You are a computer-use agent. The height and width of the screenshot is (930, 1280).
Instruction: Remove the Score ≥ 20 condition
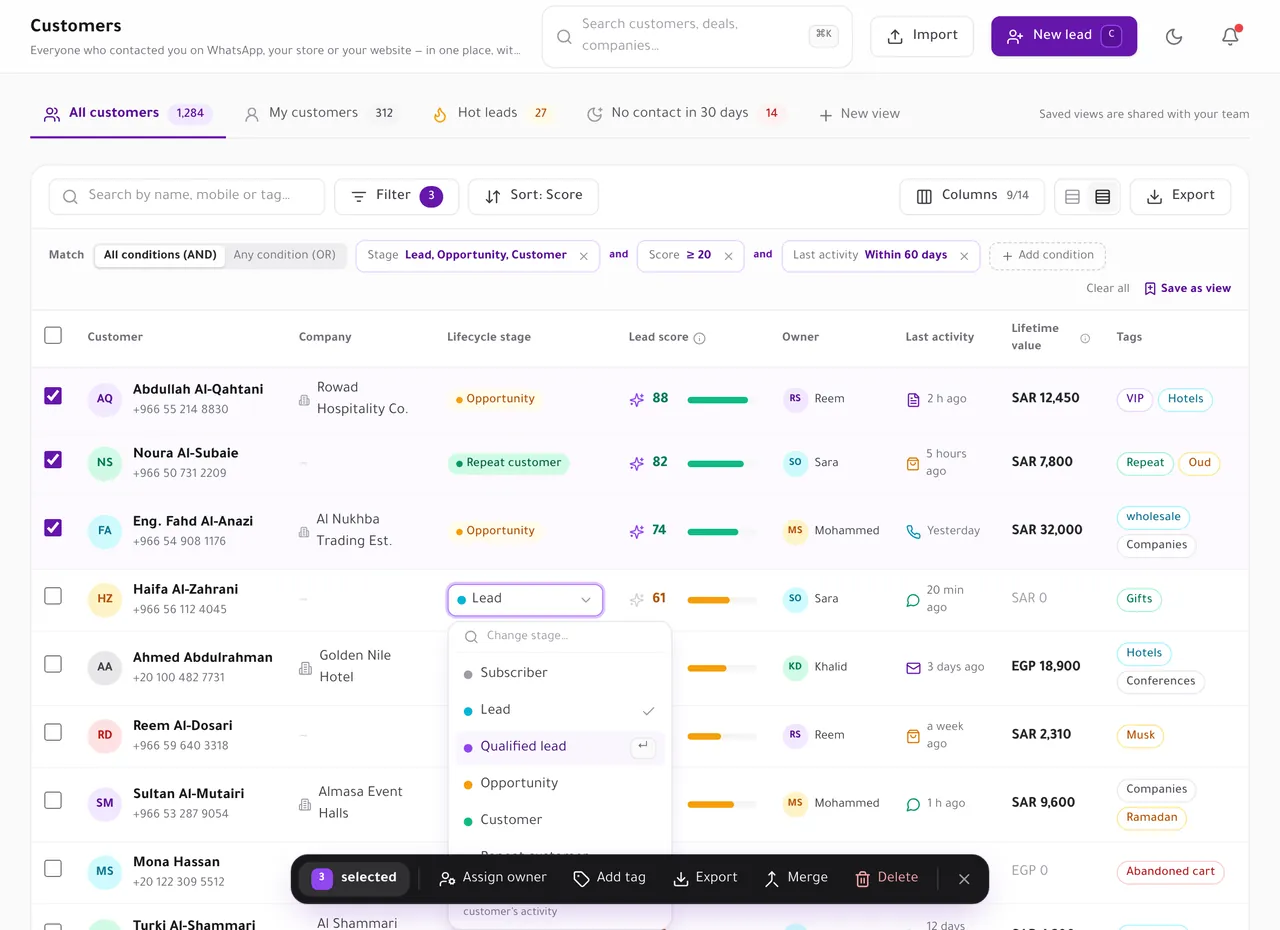click(728, 256)
